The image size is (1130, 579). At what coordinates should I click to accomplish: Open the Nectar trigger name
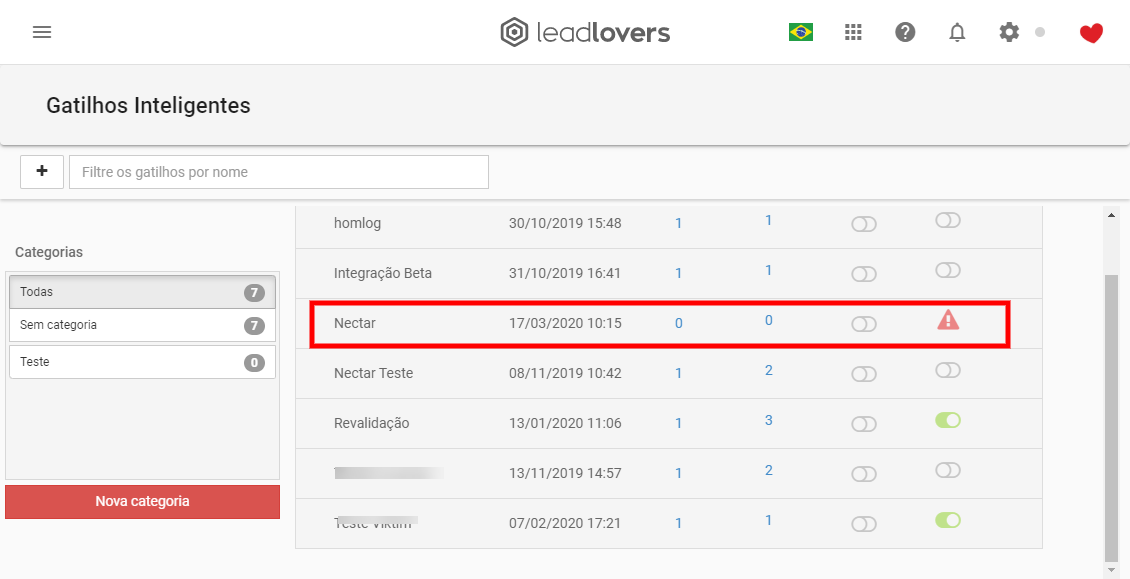coord(355,323)
